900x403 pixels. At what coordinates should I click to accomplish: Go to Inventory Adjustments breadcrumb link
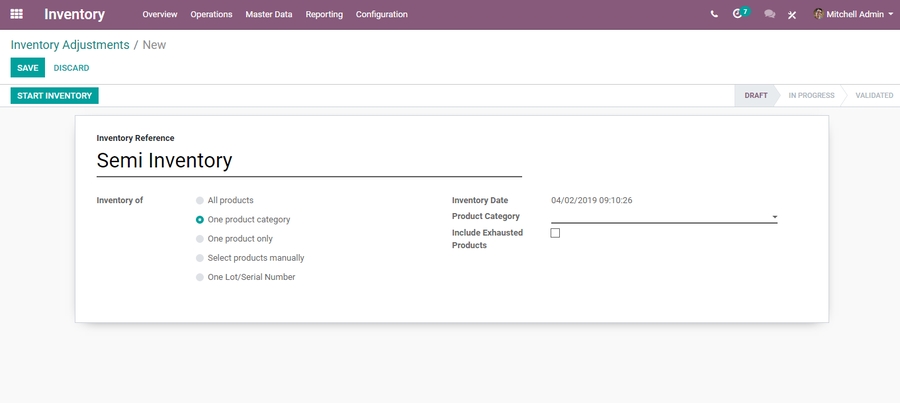tap(70, 45)
